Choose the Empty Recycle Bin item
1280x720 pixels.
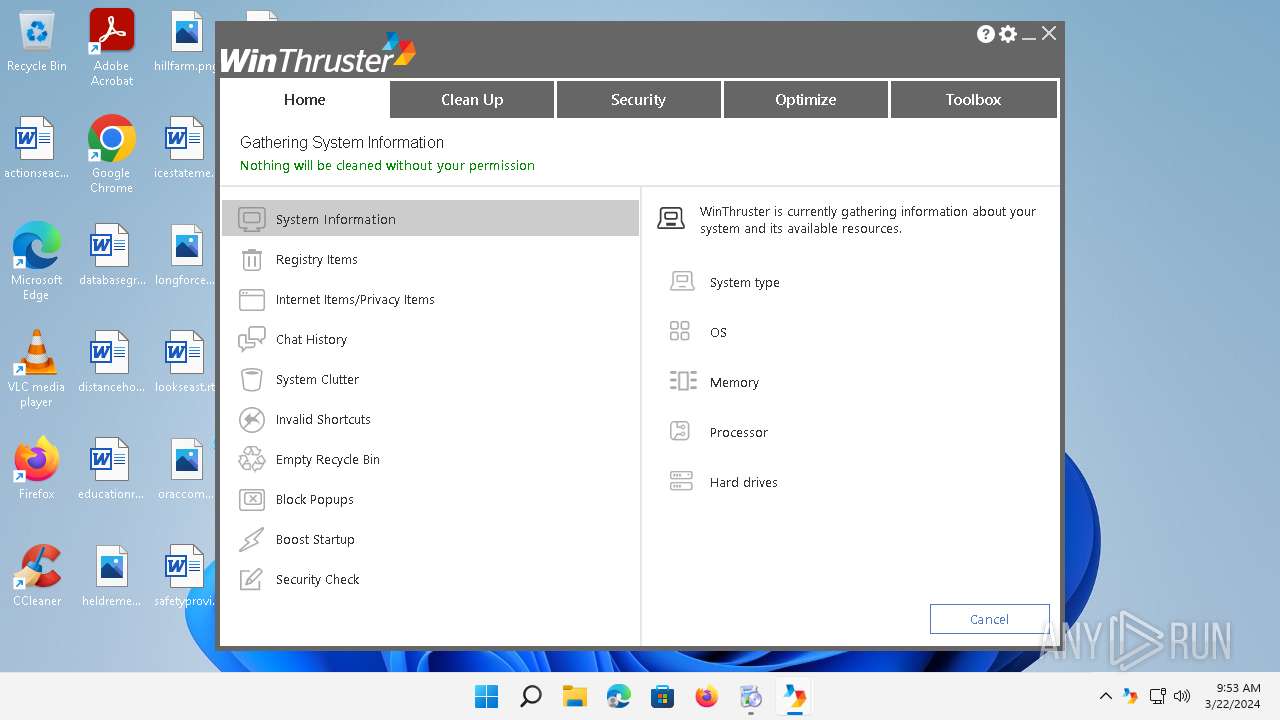(430, 459)
